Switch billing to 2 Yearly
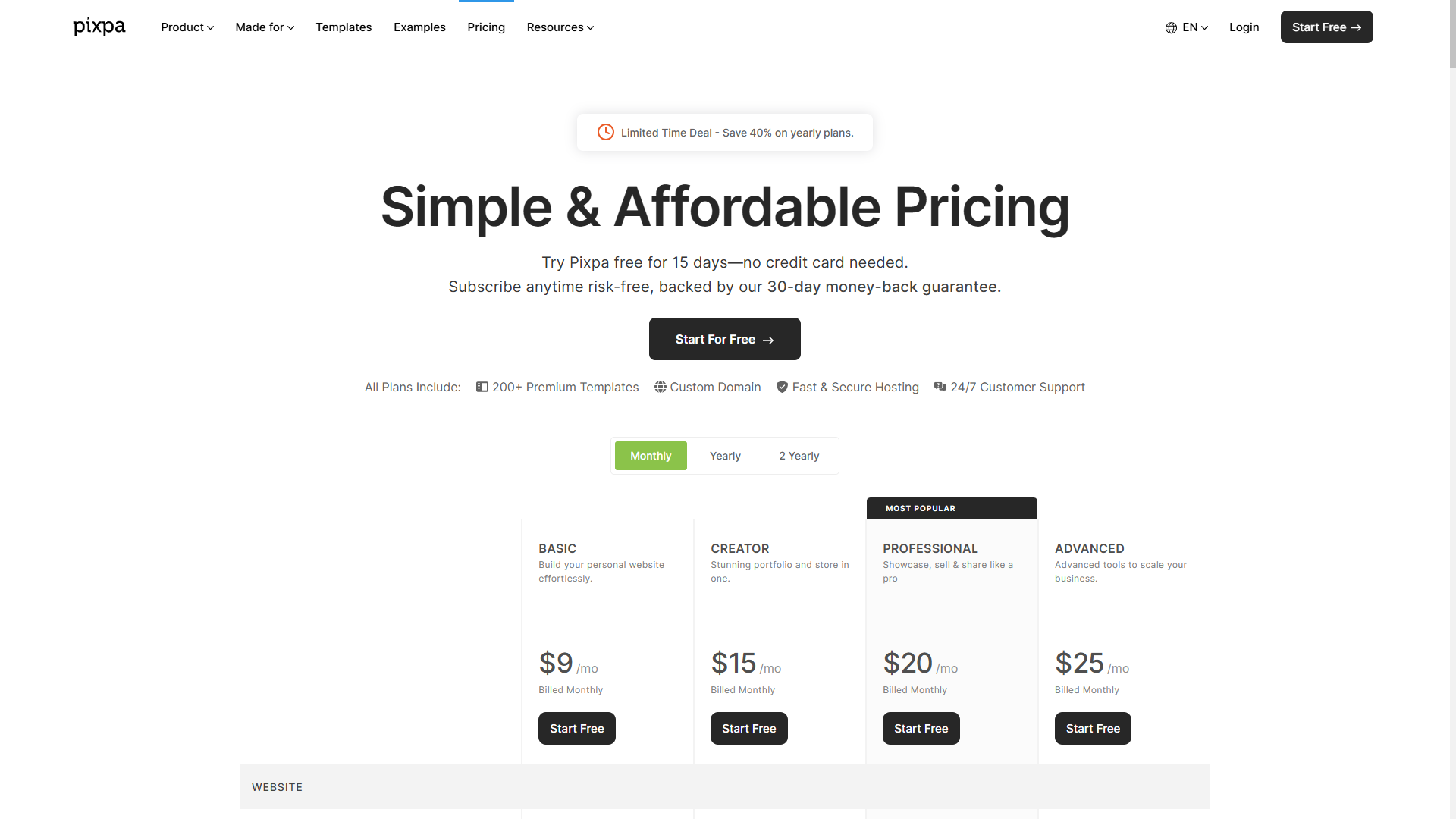The image size is (1456, 819). (x=799, y=456)
